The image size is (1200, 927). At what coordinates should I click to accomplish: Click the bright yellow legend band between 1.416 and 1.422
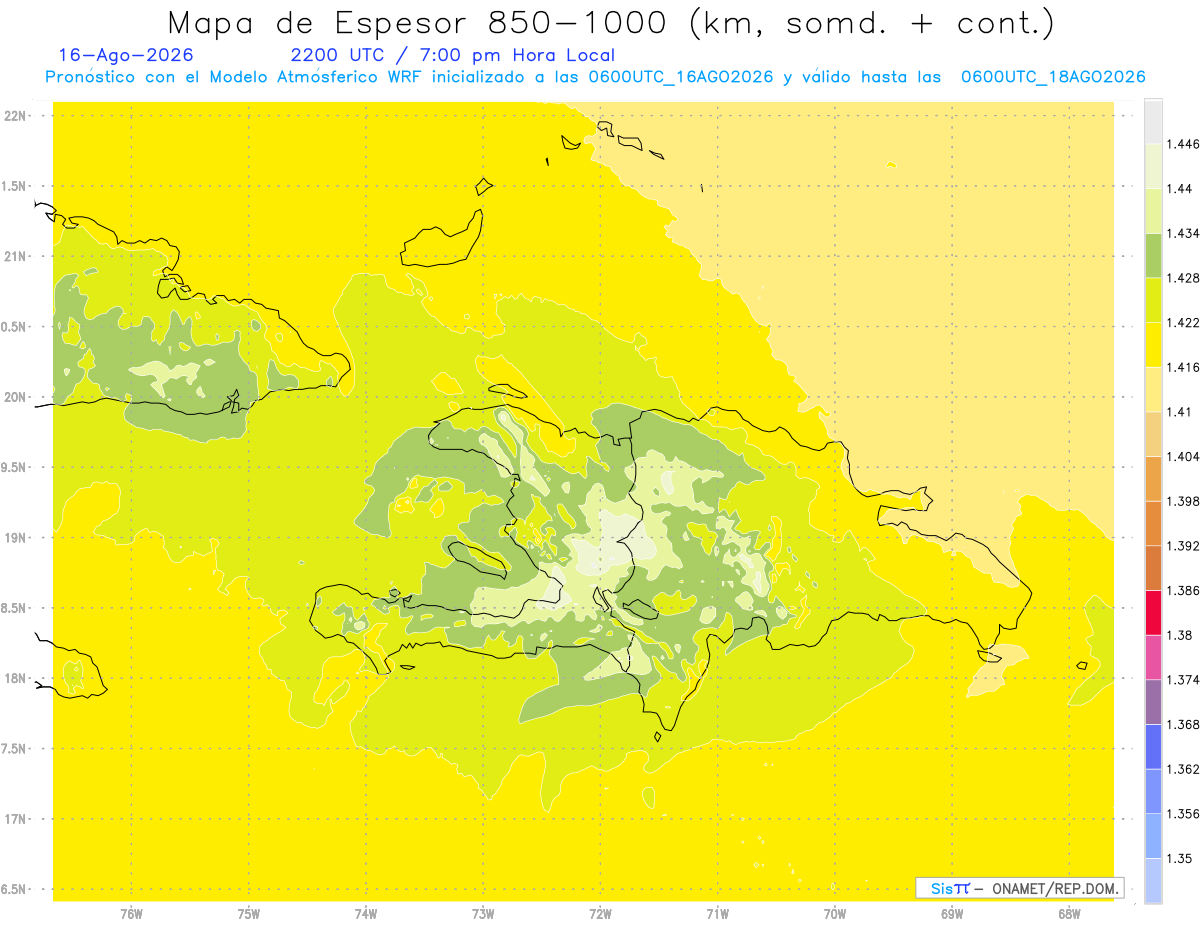point(1153,344)
